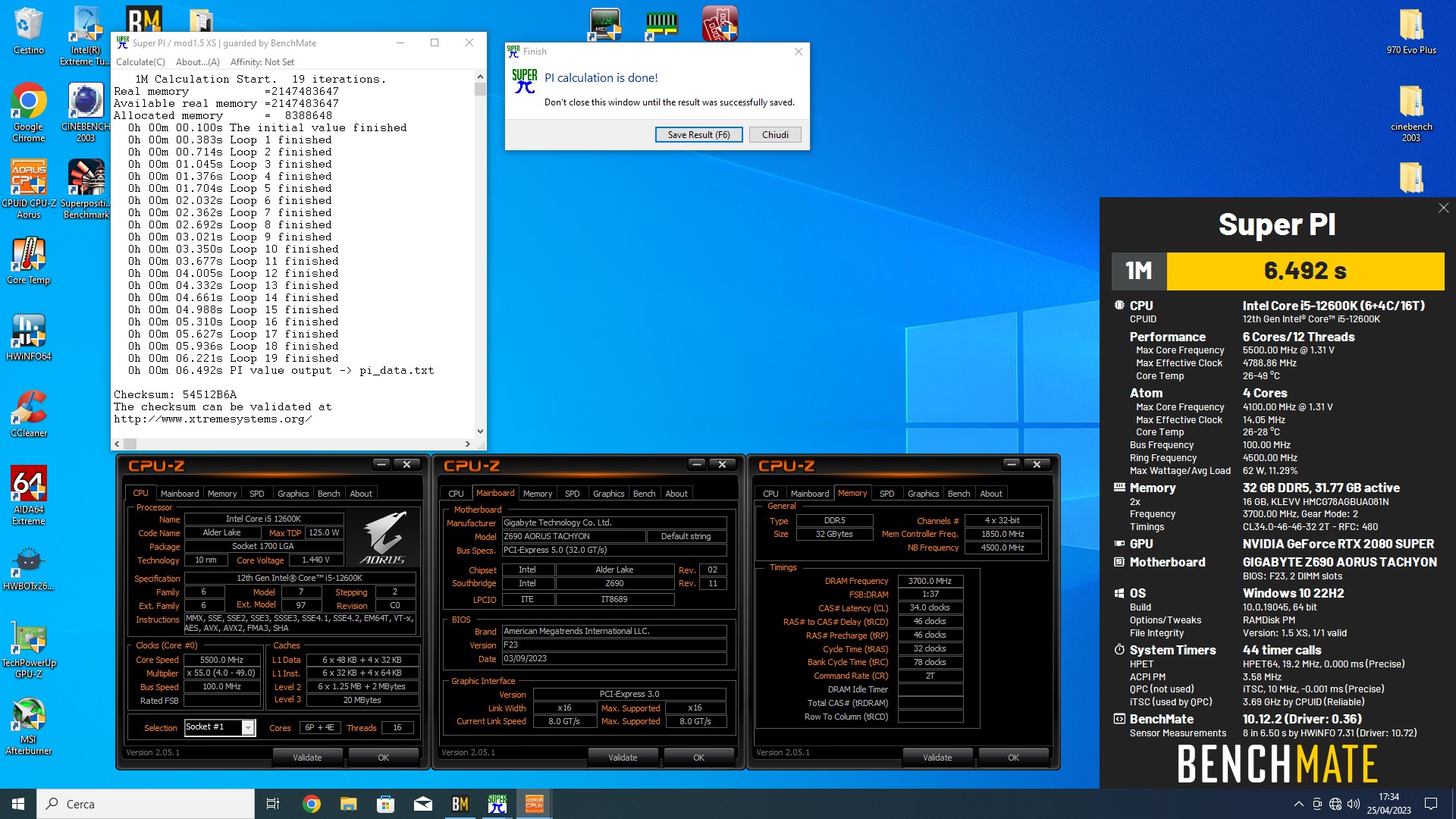Open Task View in the taskbar
The image size is (1456, 819).
point(273,804)
